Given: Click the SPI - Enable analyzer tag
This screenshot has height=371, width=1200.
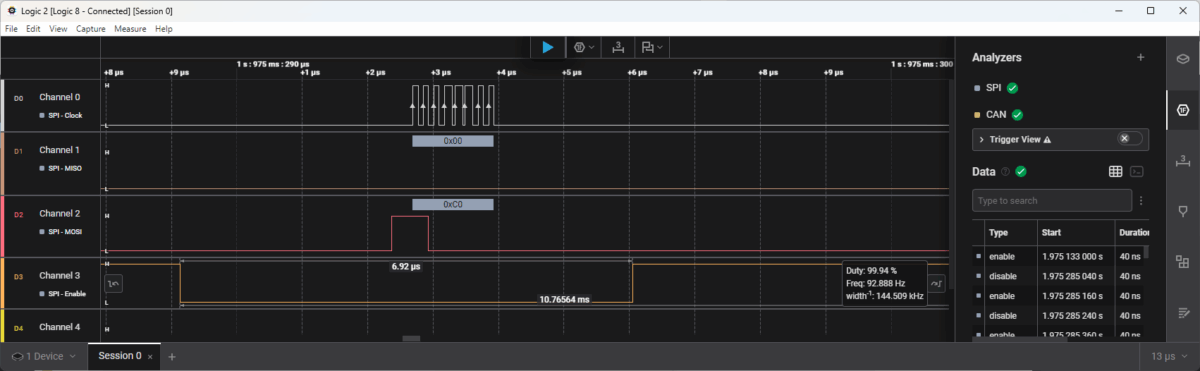Looking at the screenshot, I should point(62,293).
